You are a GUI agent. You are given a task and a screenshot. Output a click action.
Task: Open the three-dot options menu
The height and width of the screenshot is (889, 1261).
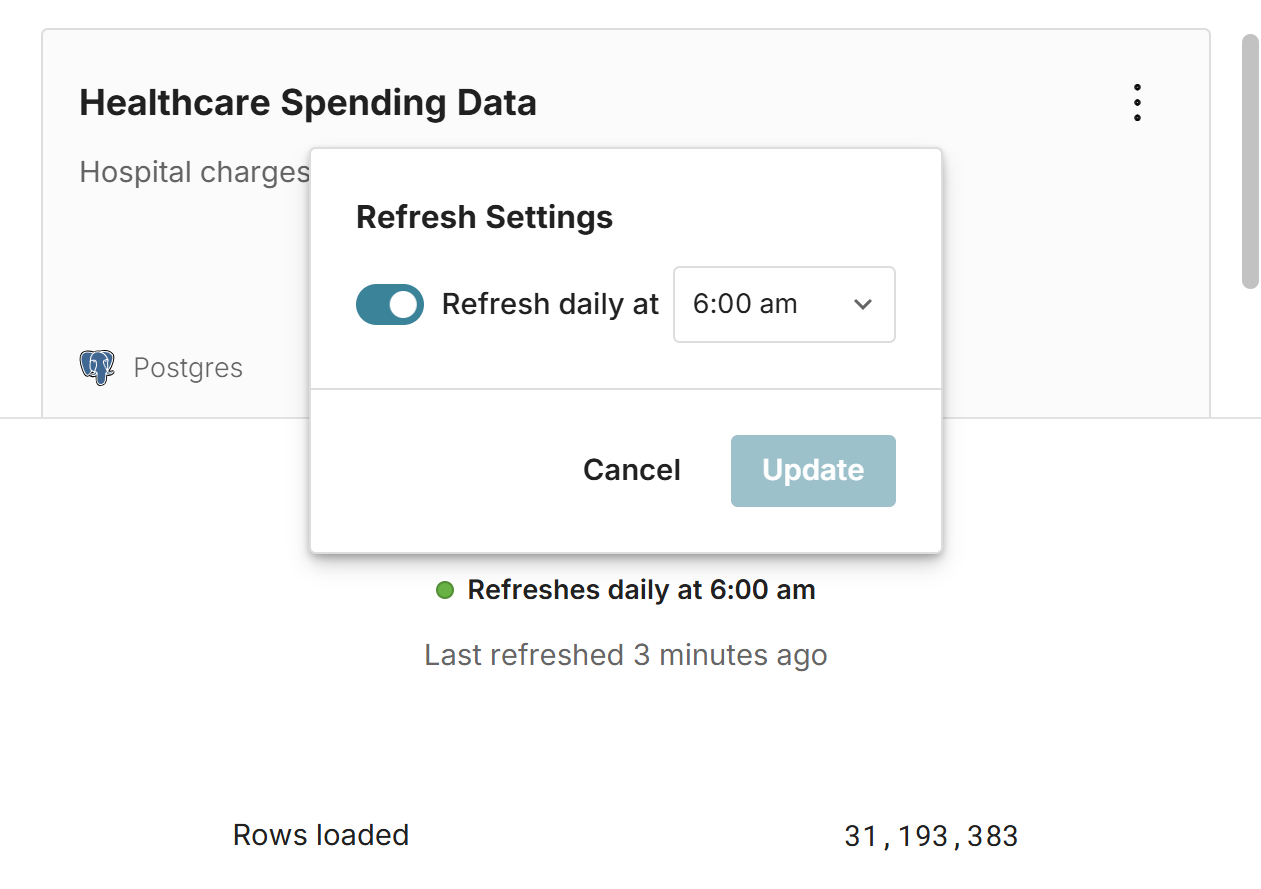(1137, 103)
